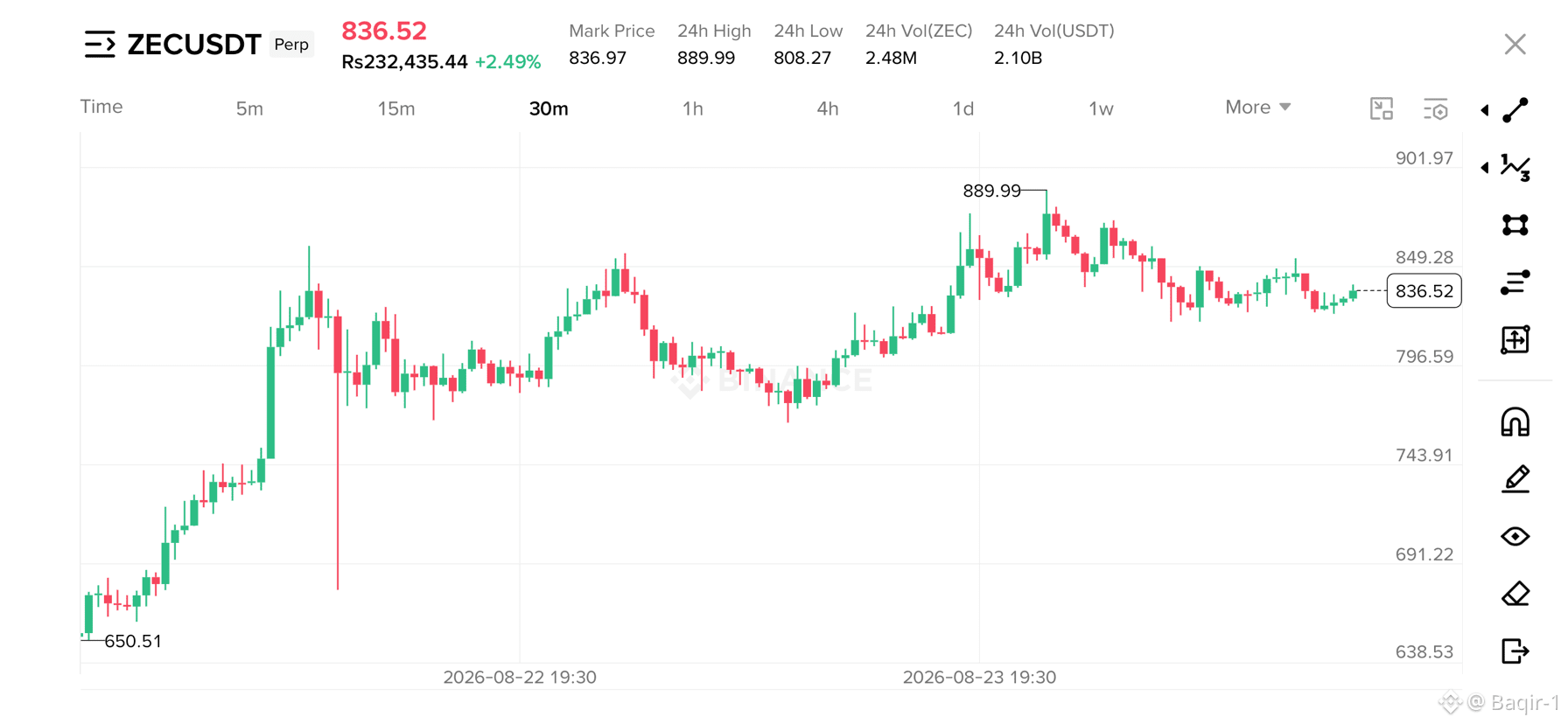Open the ZECUSDT pair list menu icon
The height and width of the screenshot is (724, 1568).
[100, 44]
